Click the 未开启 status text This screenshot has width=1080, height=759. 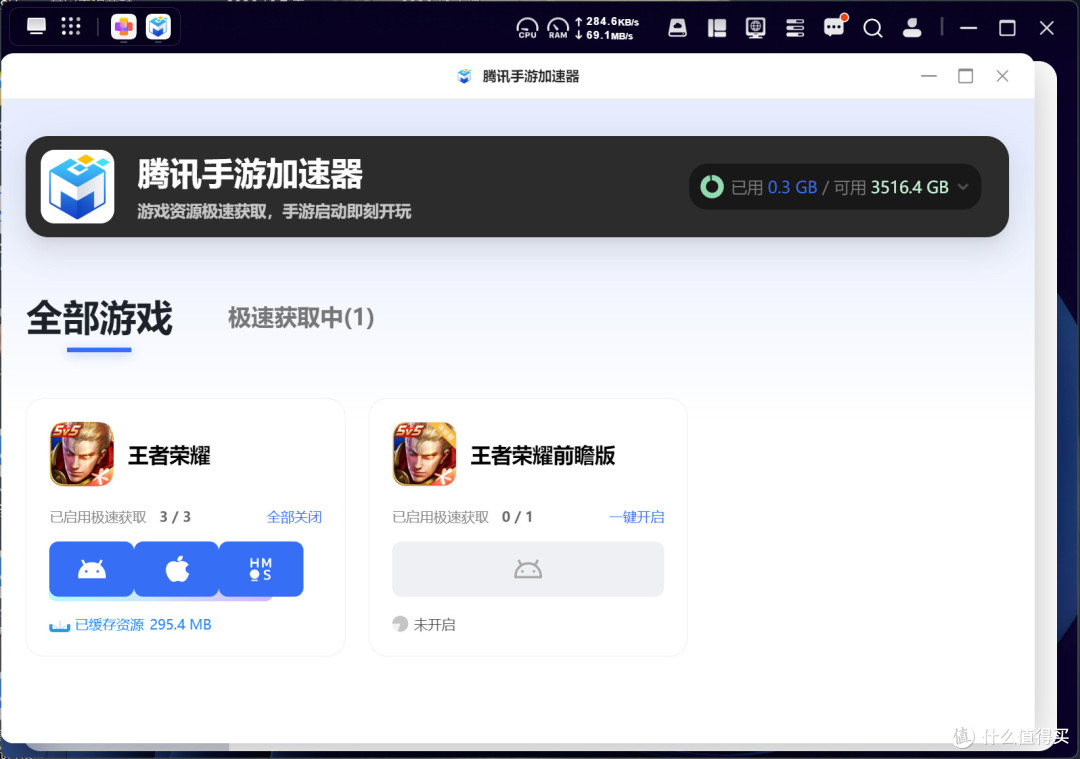click(x=434, y=625)
